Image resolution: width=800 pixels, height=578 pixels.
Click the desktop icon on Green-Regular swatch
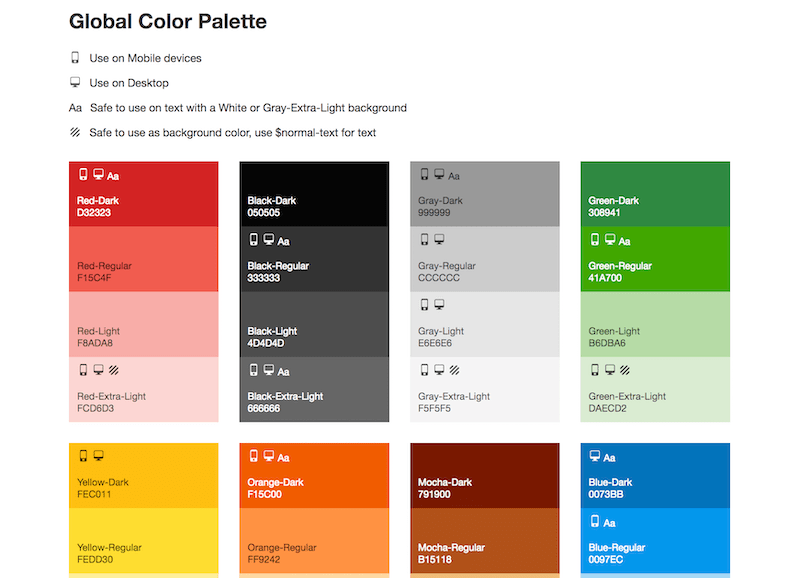608,240
